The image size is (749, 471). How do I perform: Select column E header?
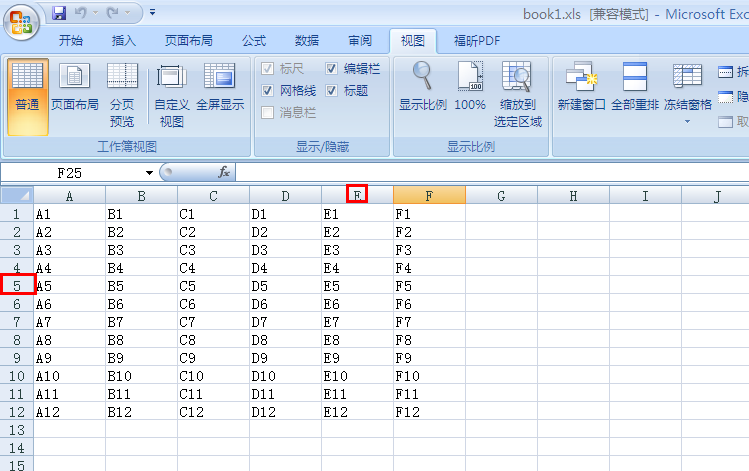357,196
